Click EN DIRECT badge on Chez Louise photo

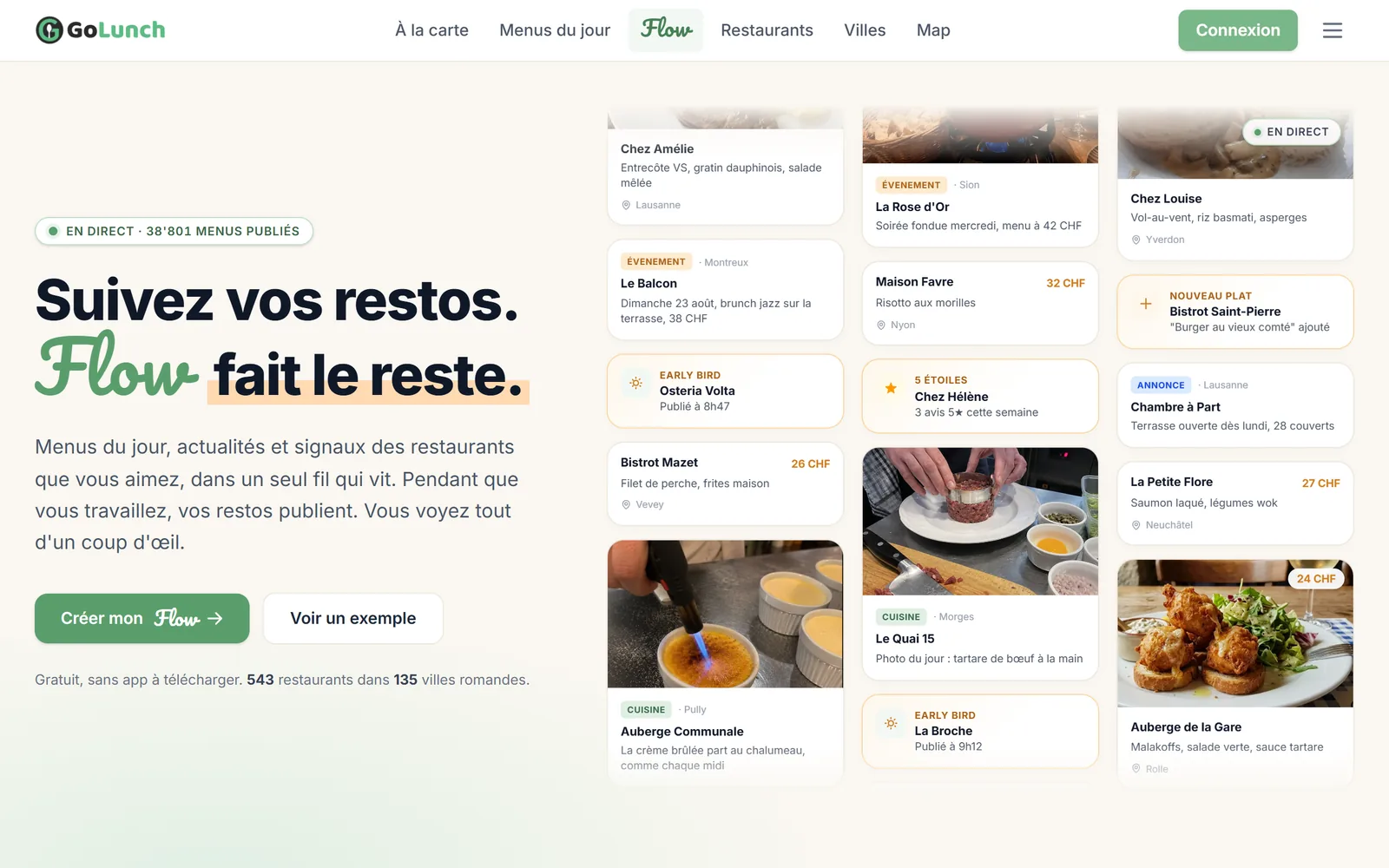pyautogui.click(x=1292, y=132)
